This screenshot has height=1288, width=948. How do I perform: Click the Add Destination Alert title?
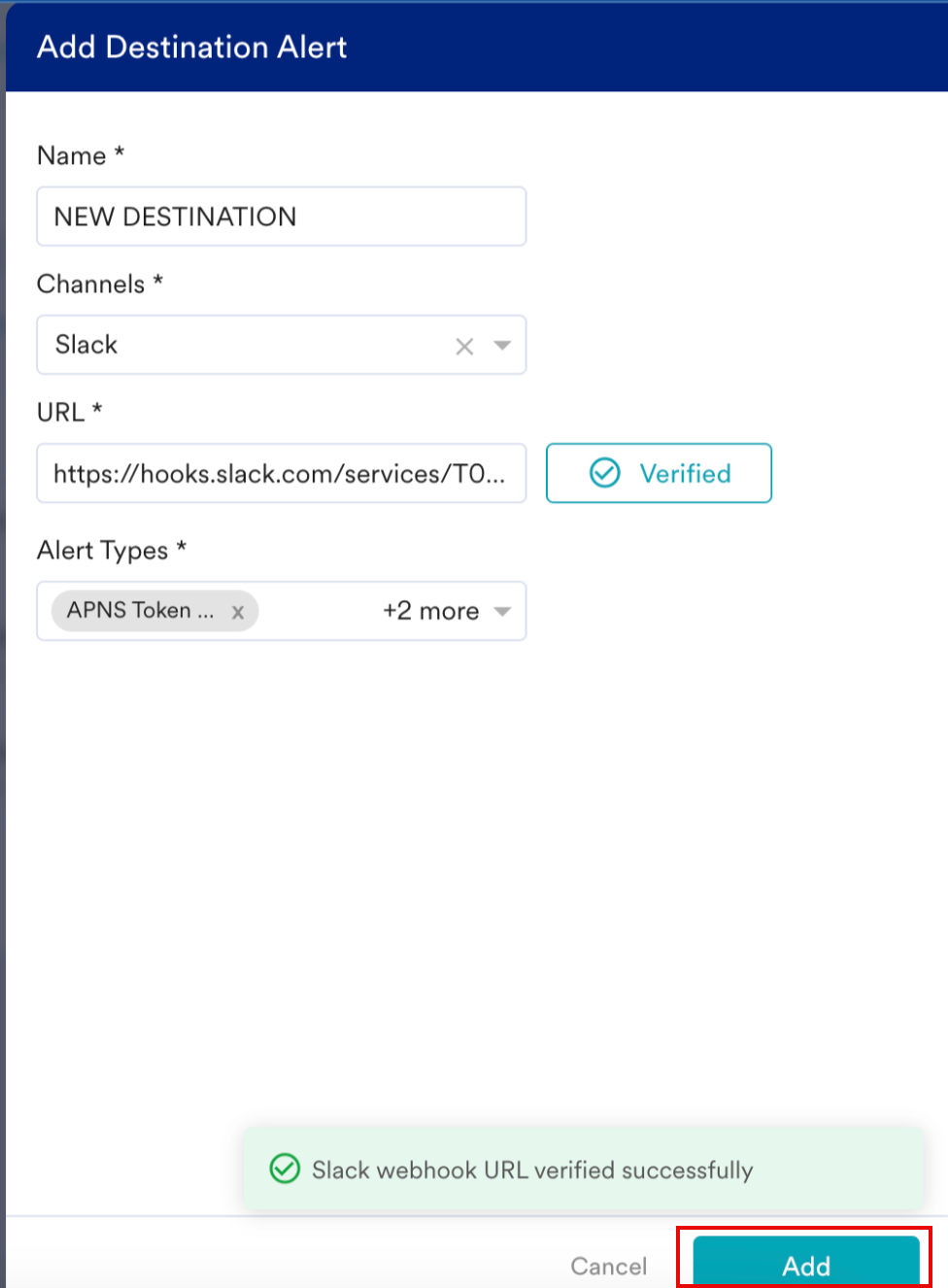pyautogui.click(x=191, y=47)
